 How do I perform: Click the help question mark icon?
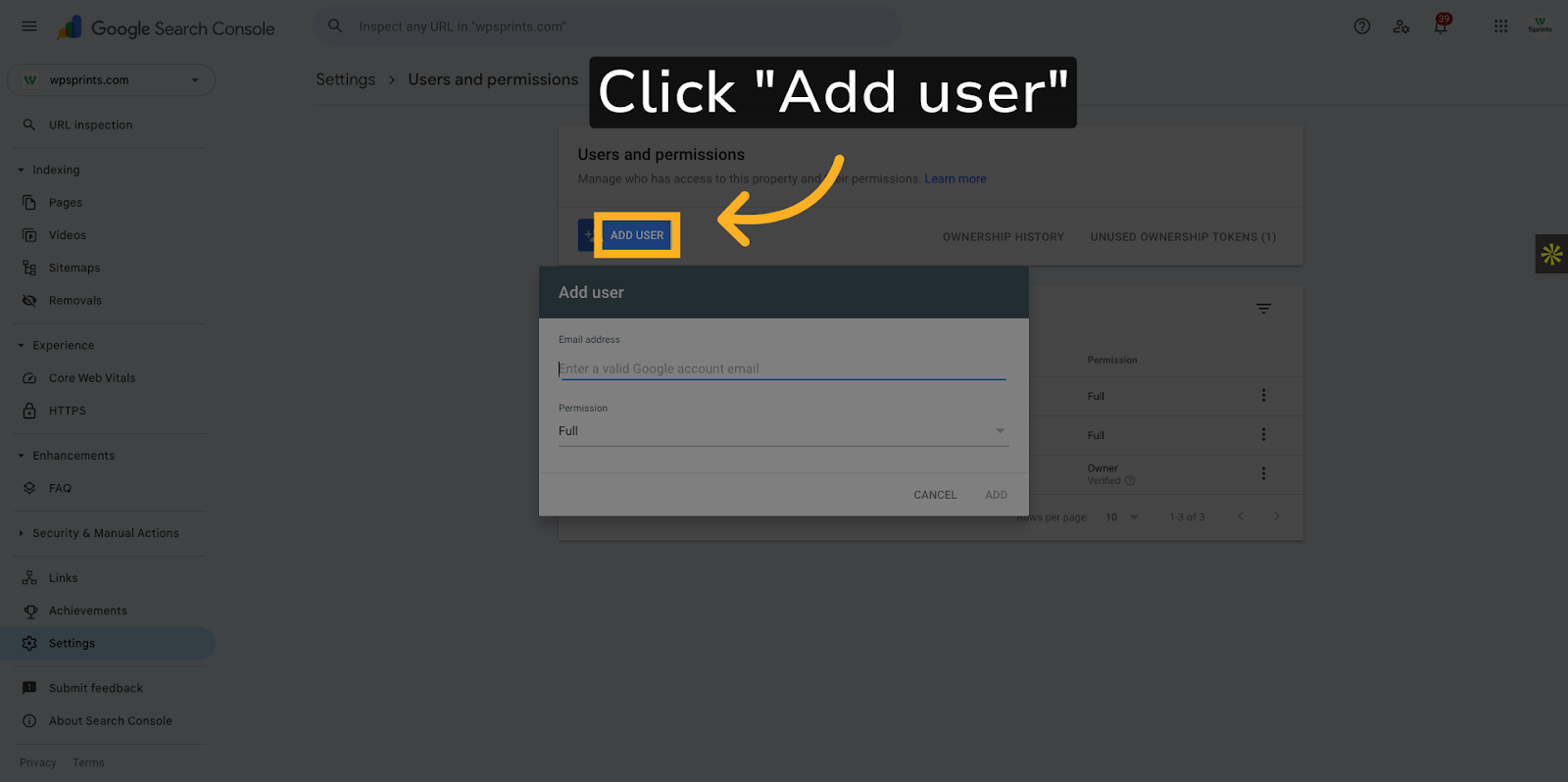pos(1362,26)
